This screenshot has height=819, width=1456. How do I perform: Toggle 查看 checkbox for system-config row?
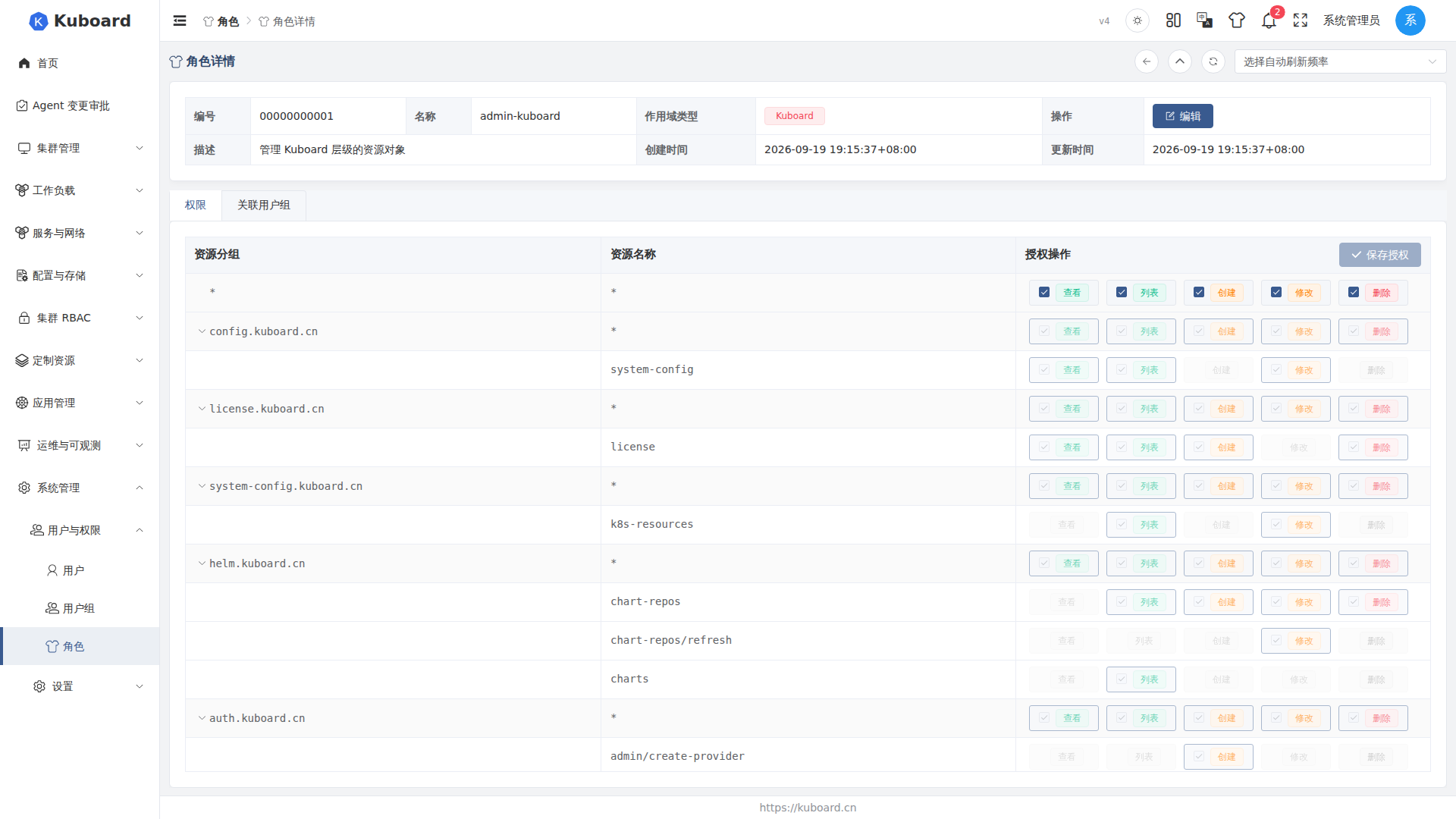[x=1044, y=370]
